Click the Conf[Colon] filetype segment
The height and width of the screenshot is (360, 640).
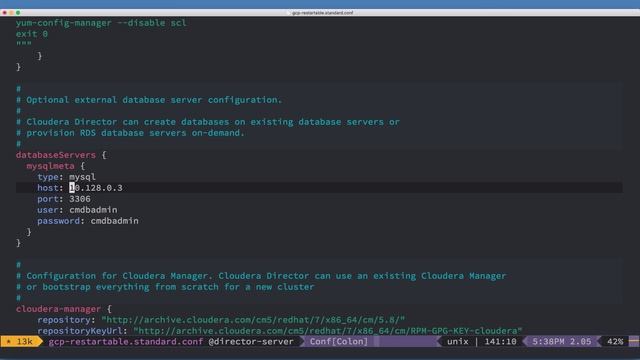[x=338, y=342]
